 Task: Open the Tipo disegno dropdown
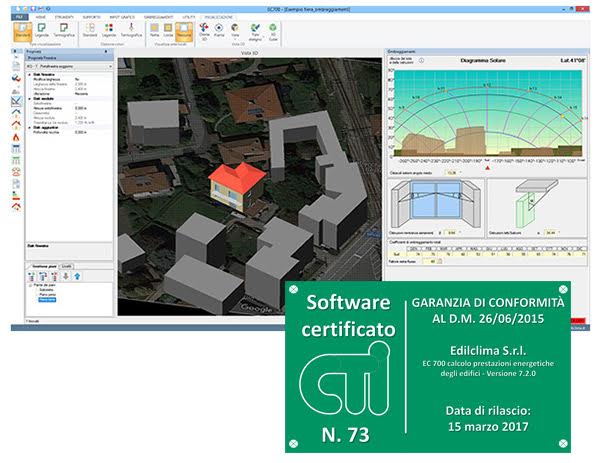pos(255,32)
